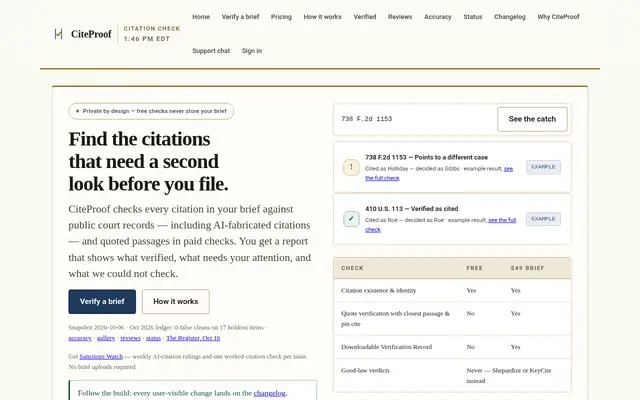Click the $49 BRIEF column header
This screenshot has width=640, height=400.
pyautogui.click(x=527, y=268)
